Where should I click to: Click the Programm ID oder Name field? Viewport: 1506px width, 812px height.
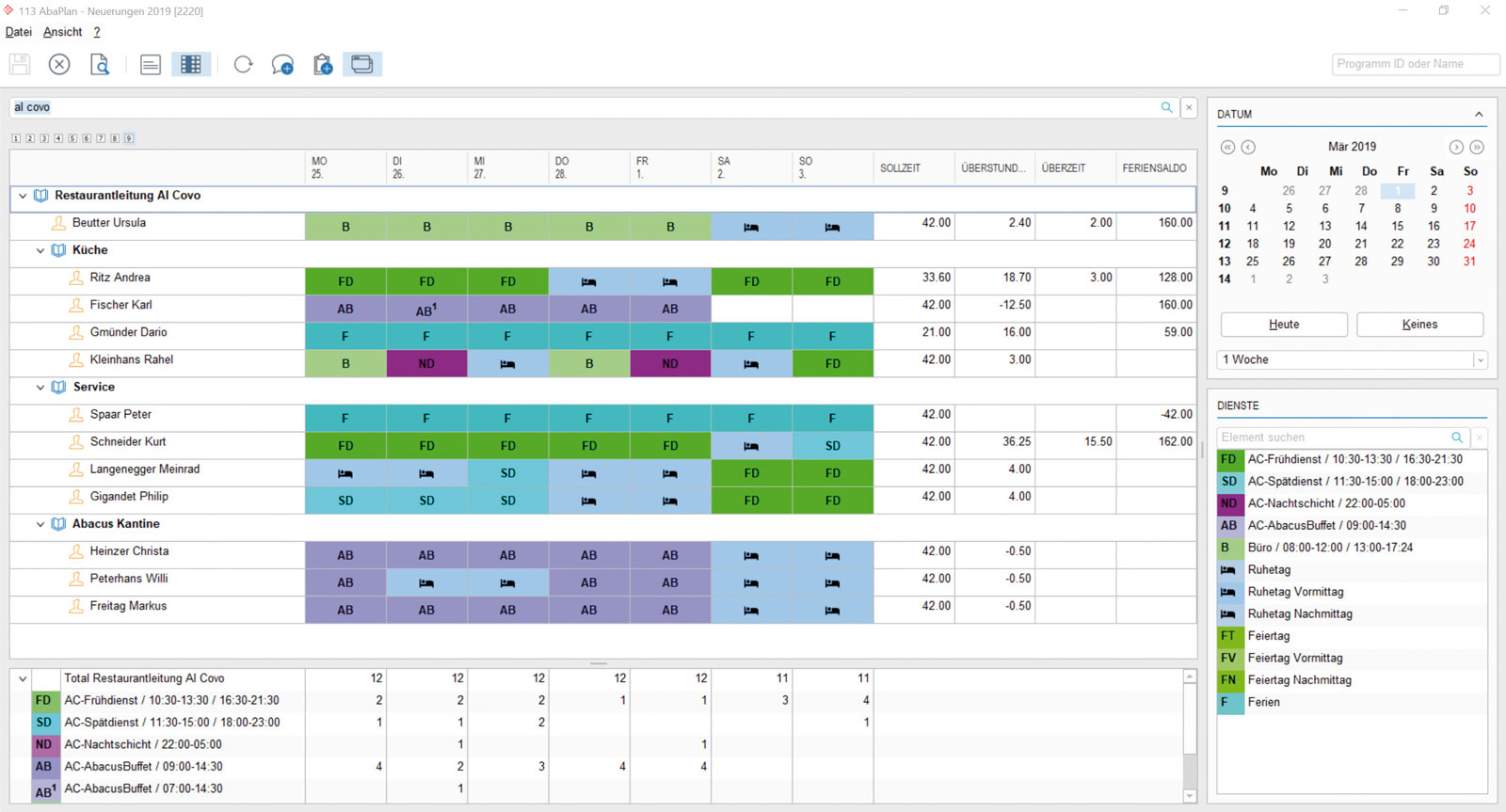pyautogui.click(x=1416, y=64)
